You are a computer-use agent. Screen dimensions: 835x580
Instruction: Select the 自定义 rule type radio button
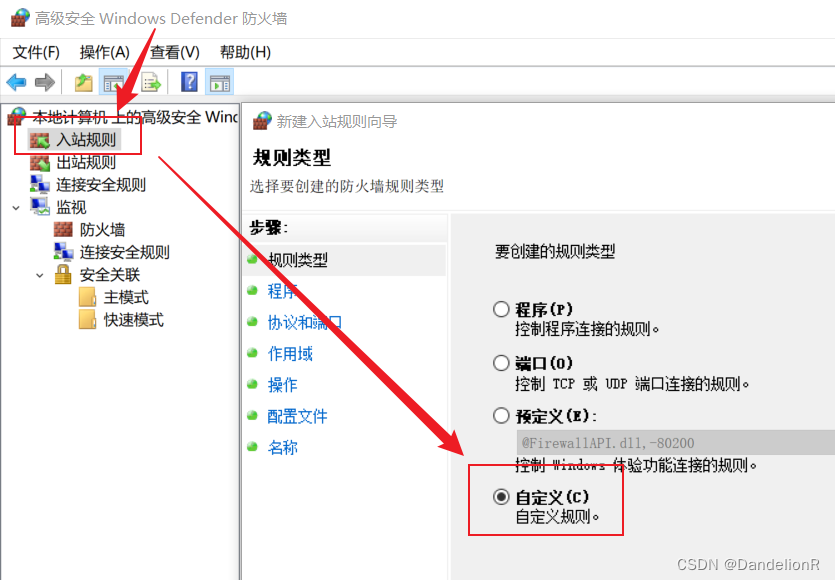(x=501, y=496)
